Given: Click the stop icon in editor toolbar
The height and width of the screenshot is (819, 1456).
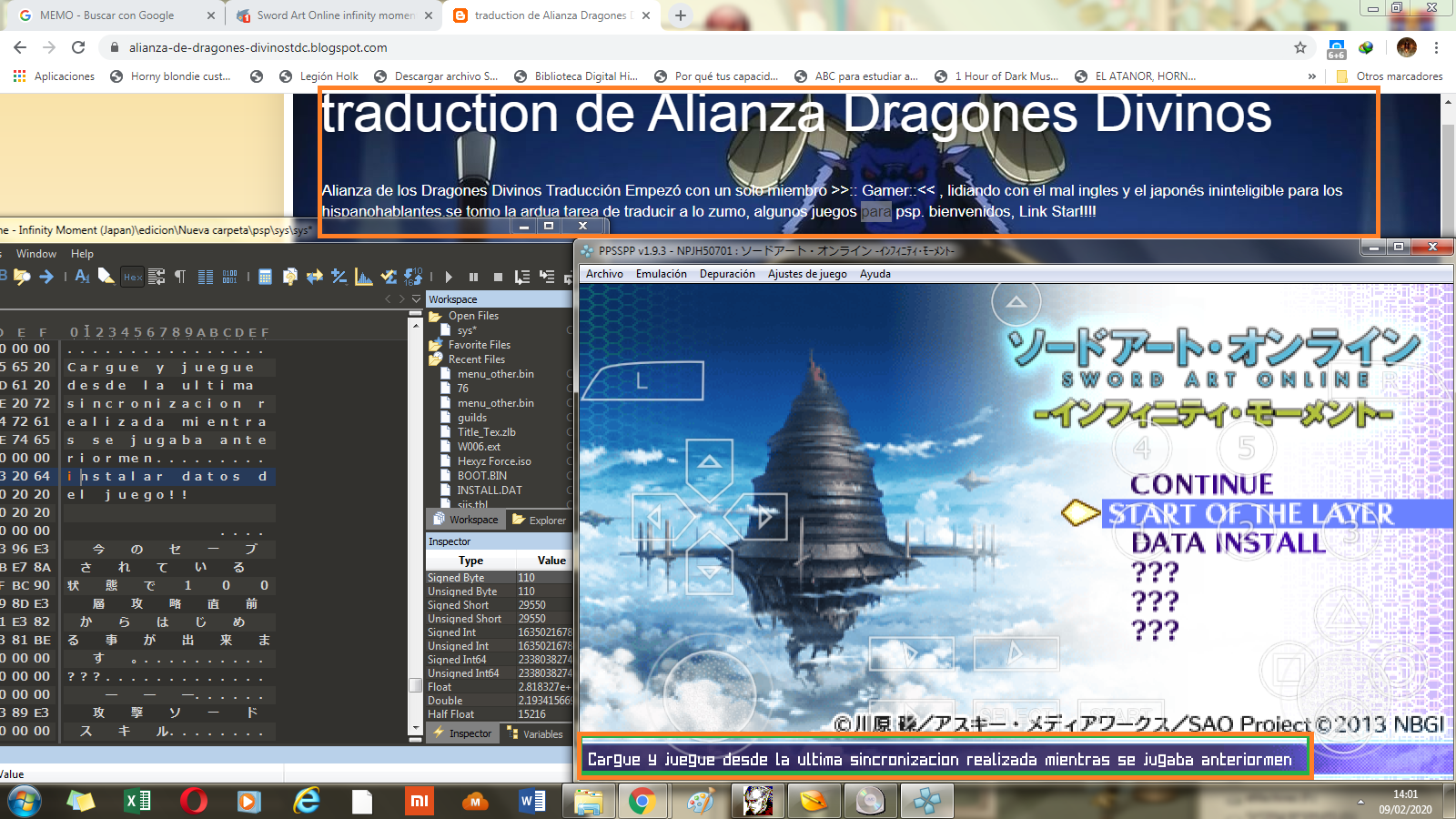Looking at the screenshot, I should (498, 277).
